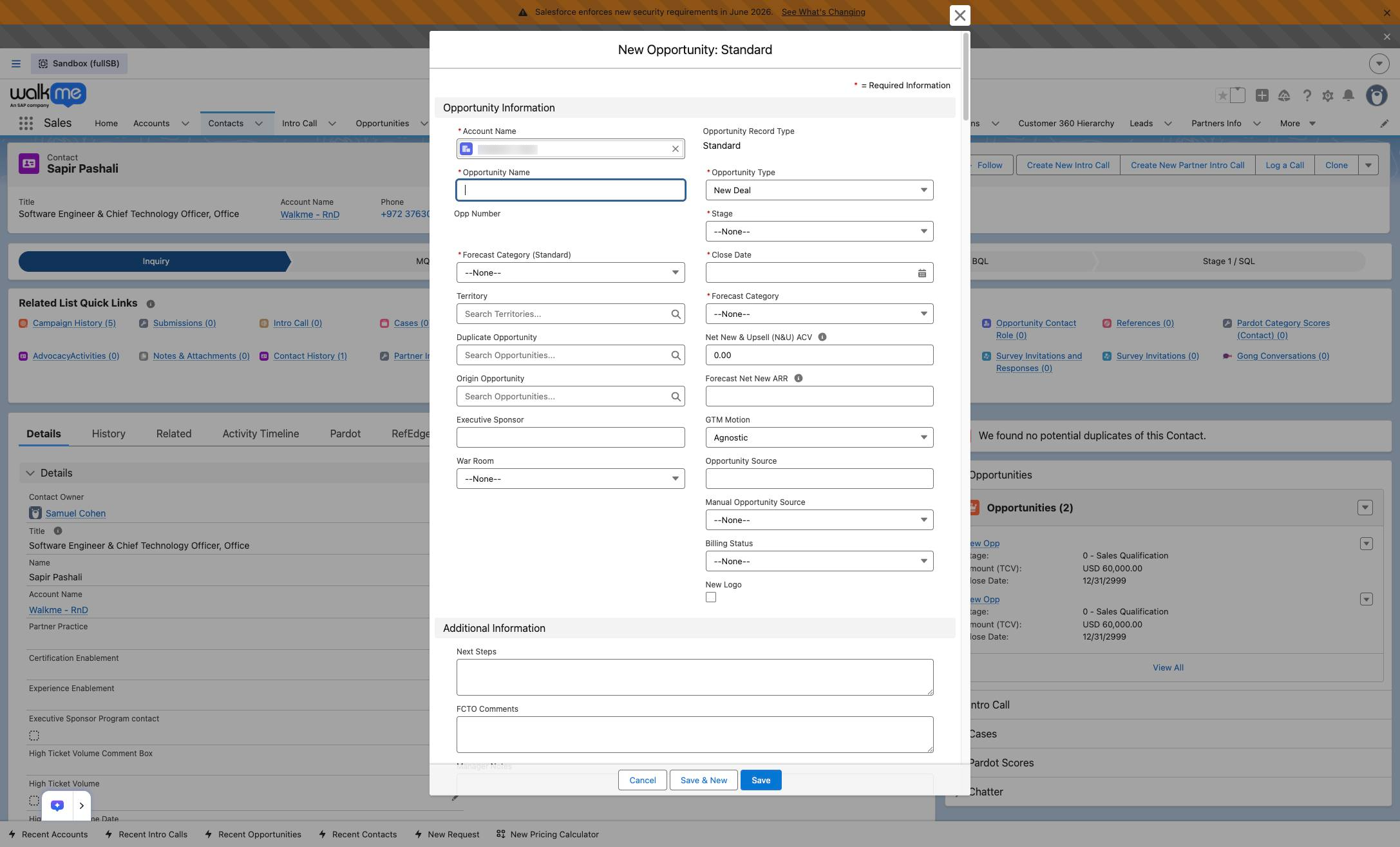
Task: Switch to the Activity Timeline tab
Action: (261, 433)
